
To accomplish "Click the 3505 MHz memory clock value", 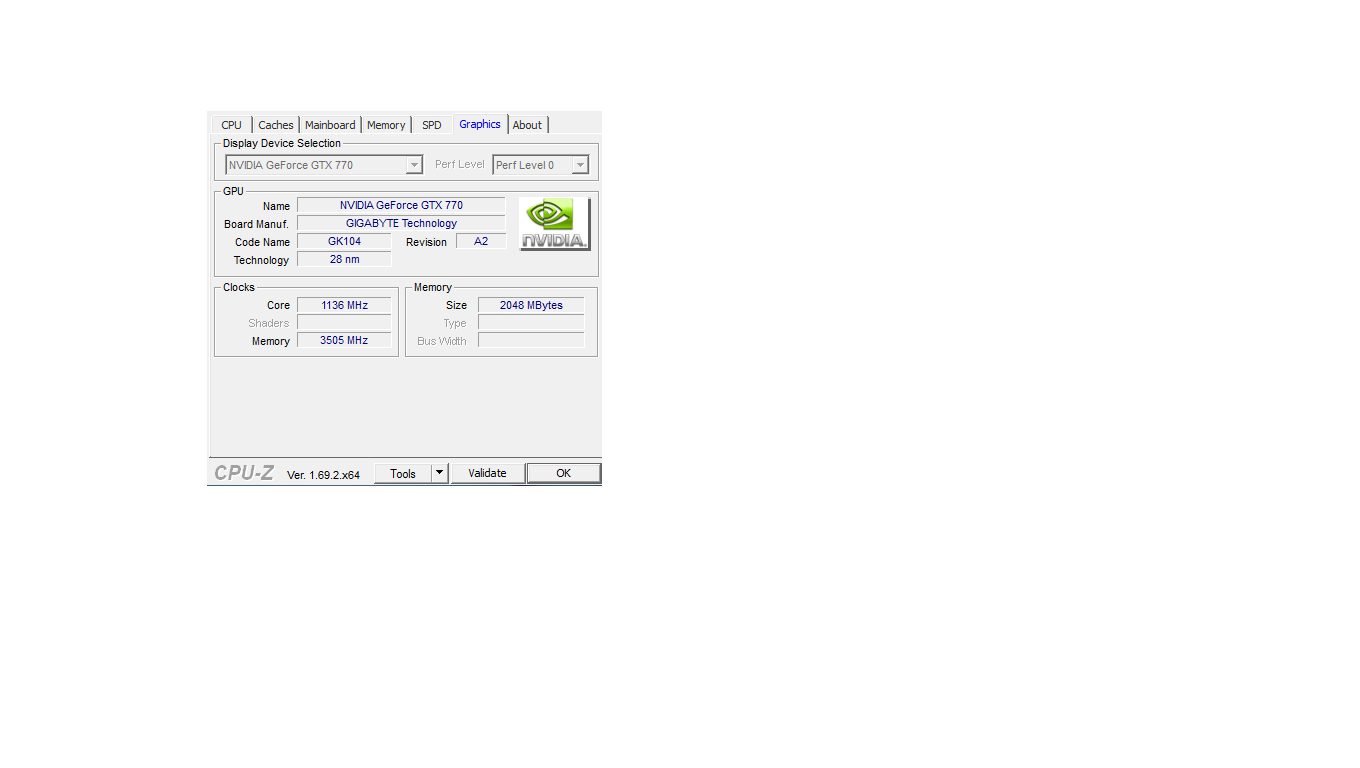I will click(344, 340).
